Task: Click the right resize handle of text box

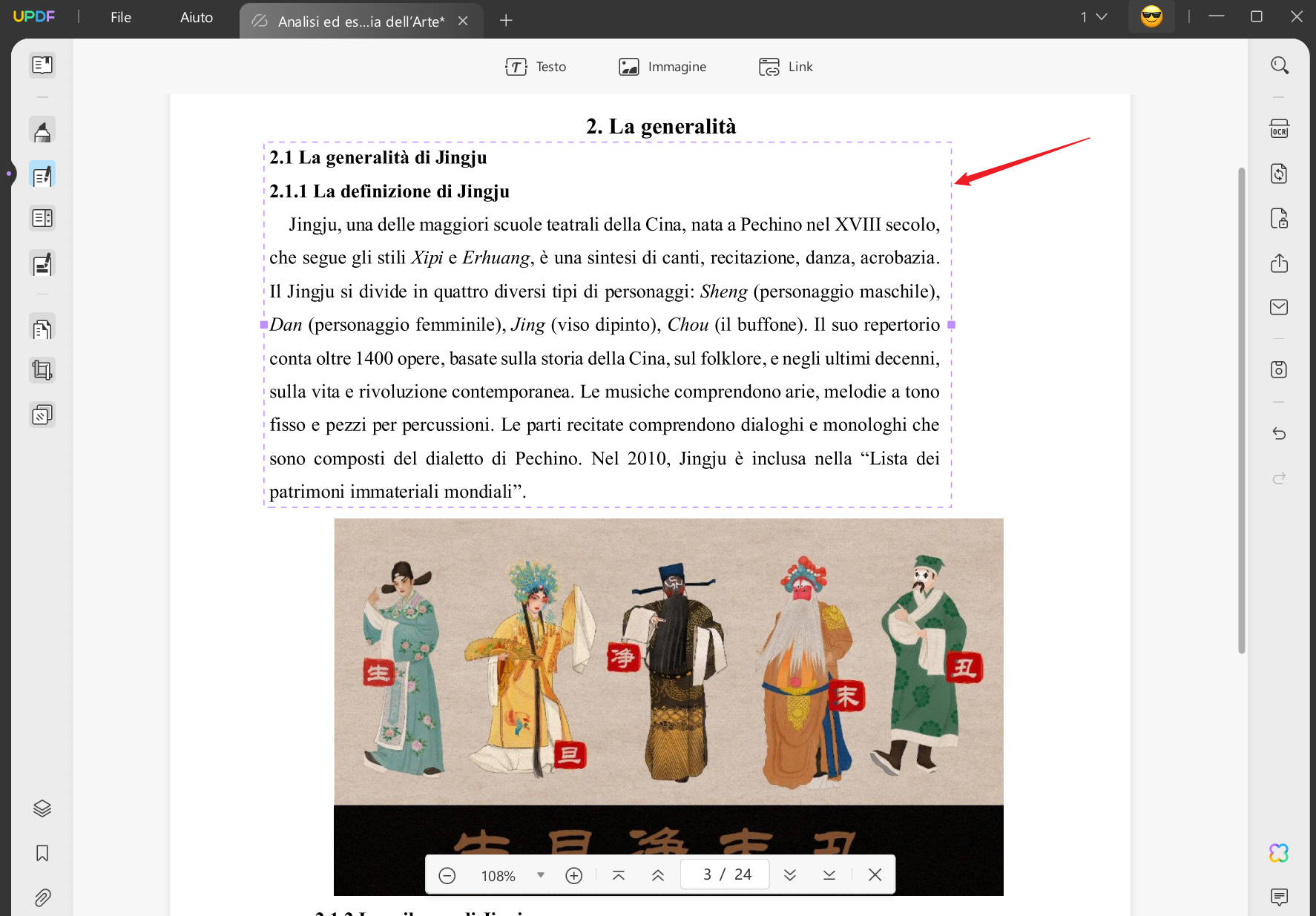Action: [952, 325]
